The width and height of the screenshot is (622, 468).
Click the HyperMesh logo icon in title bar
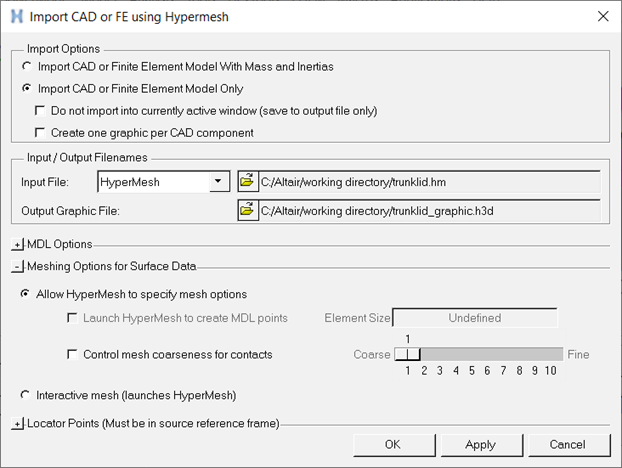pos(15,16)
